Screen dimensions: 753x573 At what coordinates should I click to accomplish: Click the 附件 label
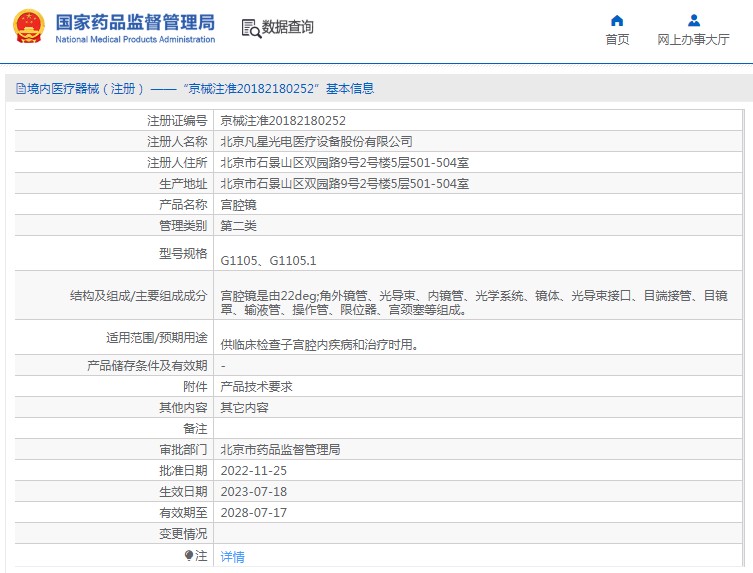coord(195,387)
